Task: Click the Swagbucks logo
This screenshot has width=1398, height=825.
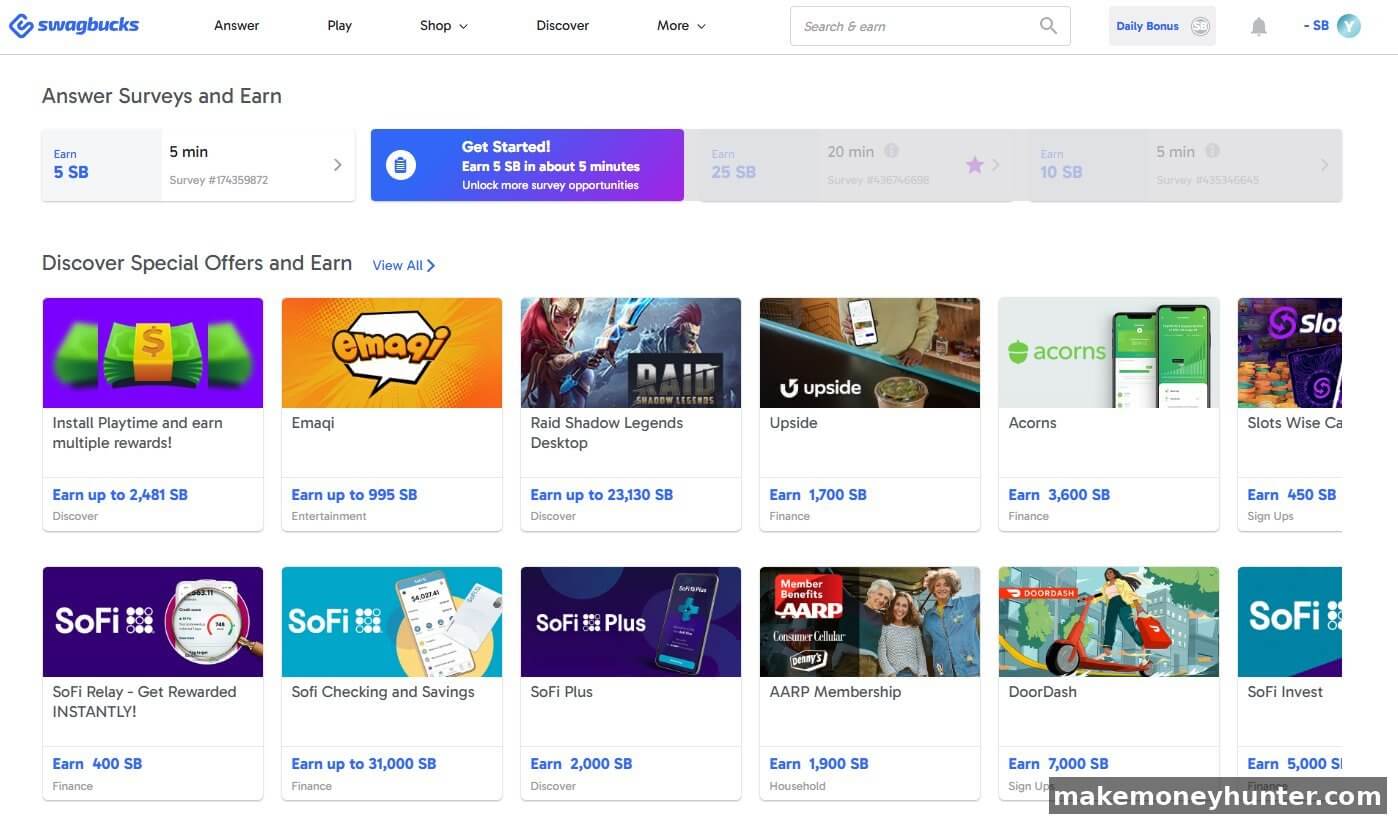Action: click(x=74, y=26)
